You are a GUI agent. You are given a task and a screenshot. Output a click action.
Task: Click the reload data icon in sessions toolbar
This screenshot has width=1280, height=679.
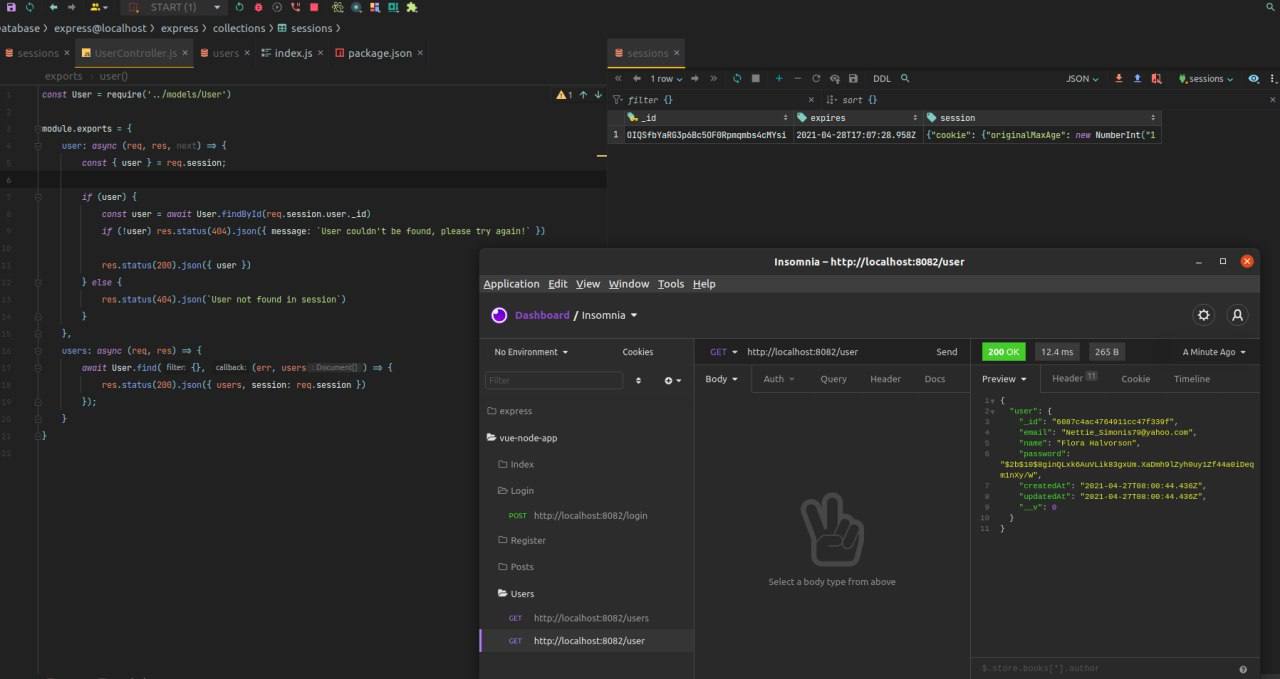737,79
